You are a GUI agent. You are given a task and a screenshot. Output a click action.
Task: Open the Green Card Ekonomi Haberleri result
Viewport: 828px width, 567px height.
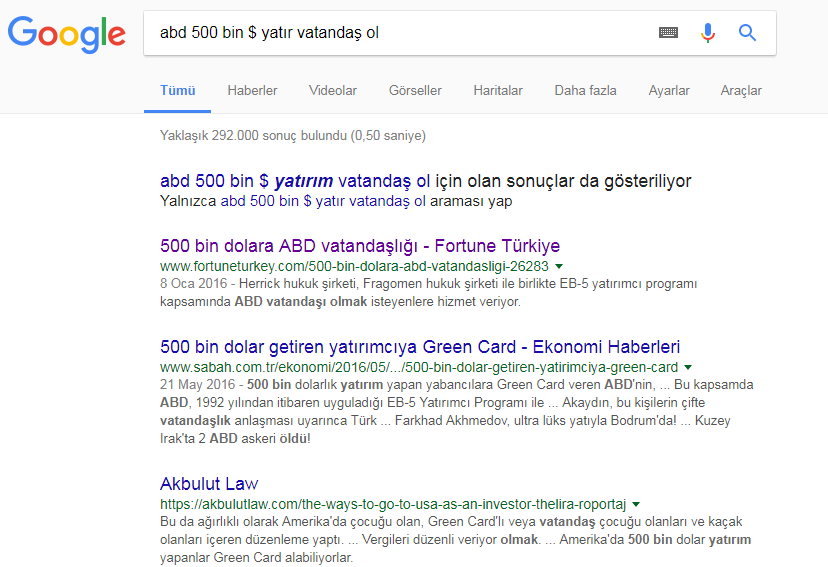[x=420, y=347]
